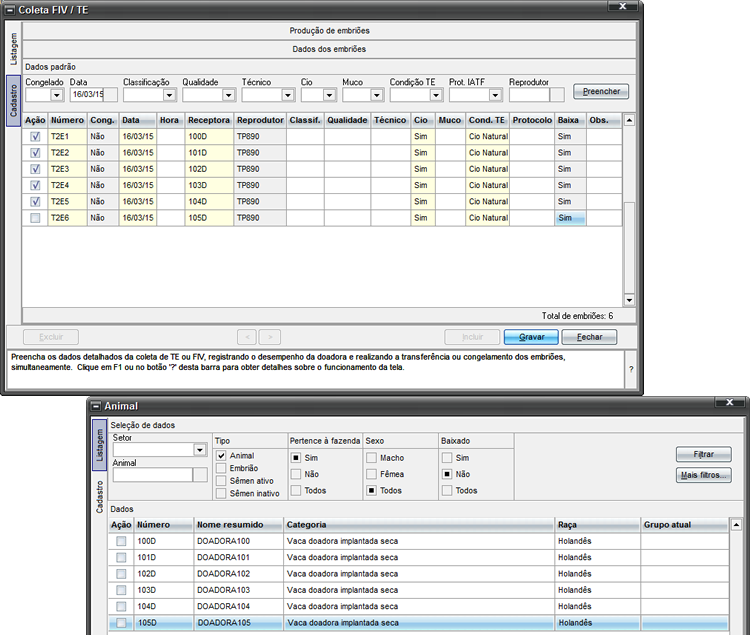Expand the Dados dos embriões section header
The image size is (750, 635).
pos(329,49)
